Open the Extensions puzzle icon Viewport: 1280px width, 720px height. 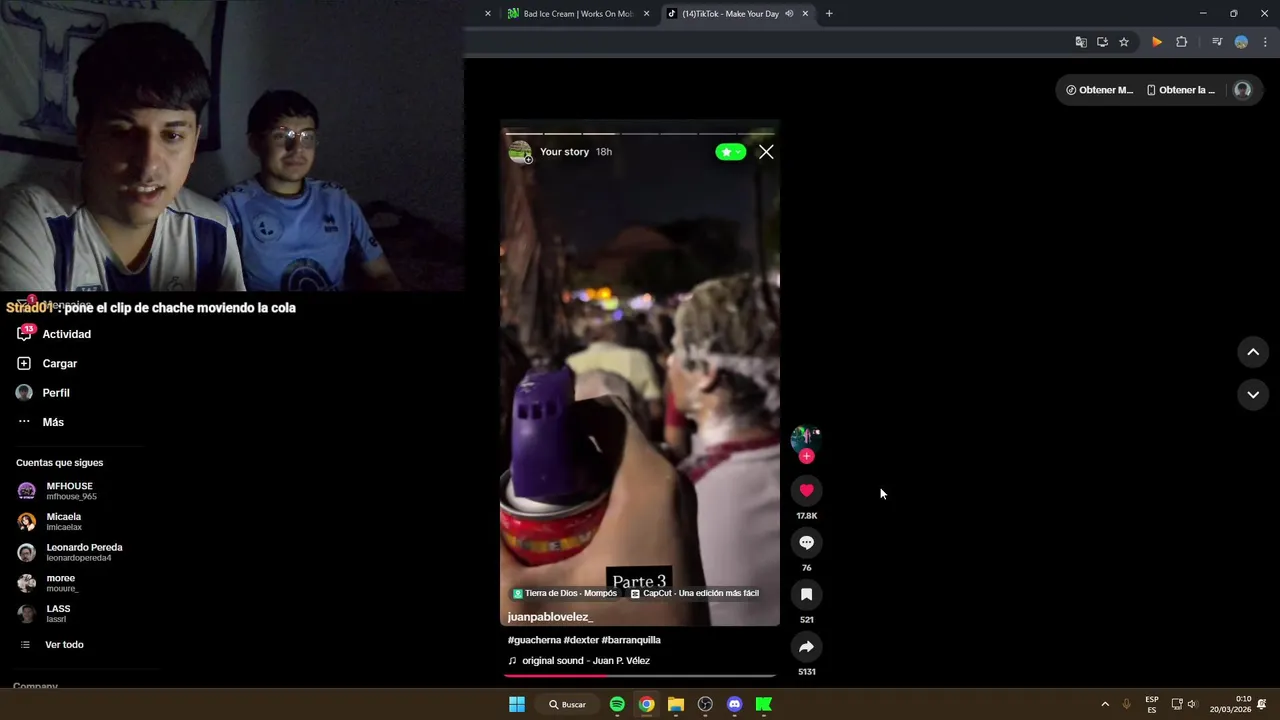[x=1182, y=42]
